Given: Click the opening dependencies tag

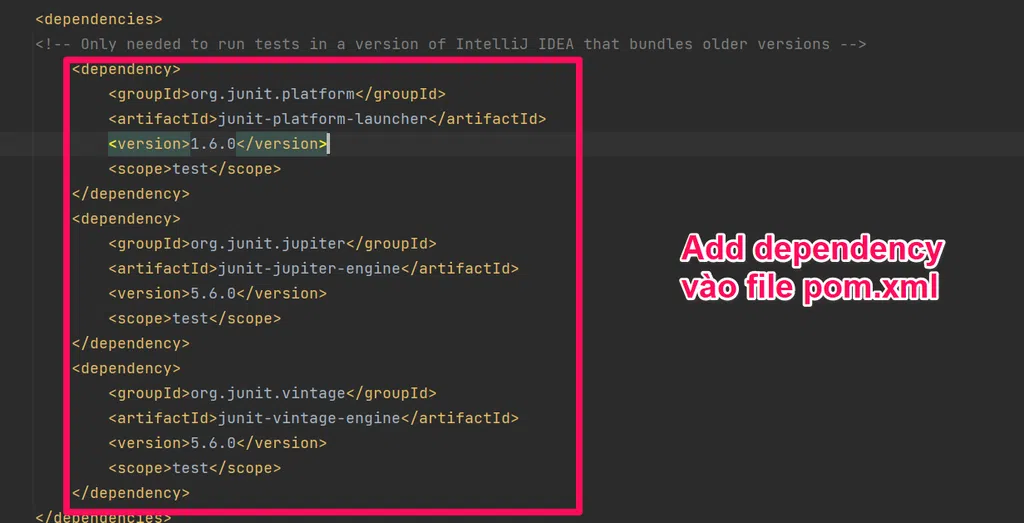Looking at the screenshot, I should 98,19.
